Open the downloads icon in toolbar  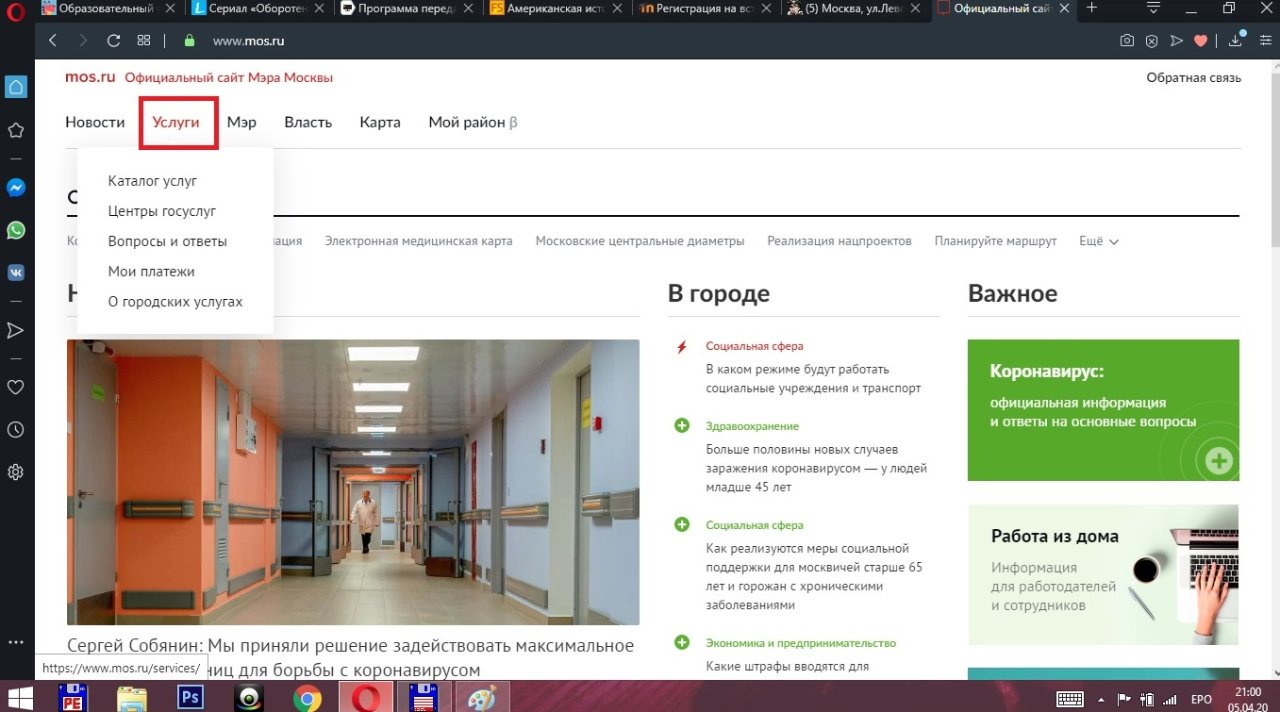pos(1237,41)
